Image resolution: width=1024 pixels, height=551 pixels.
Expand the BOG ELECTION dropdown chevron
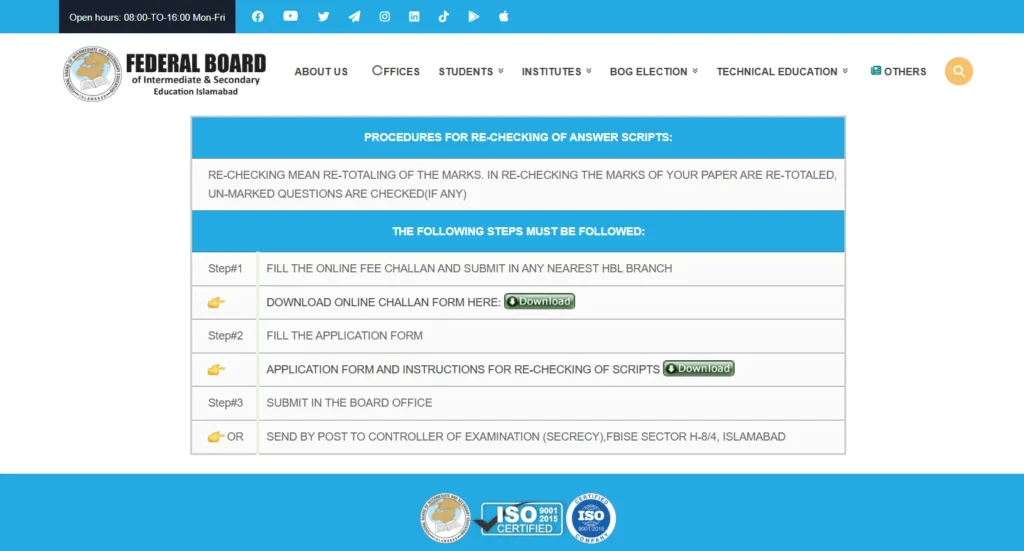tap(695, 71)
